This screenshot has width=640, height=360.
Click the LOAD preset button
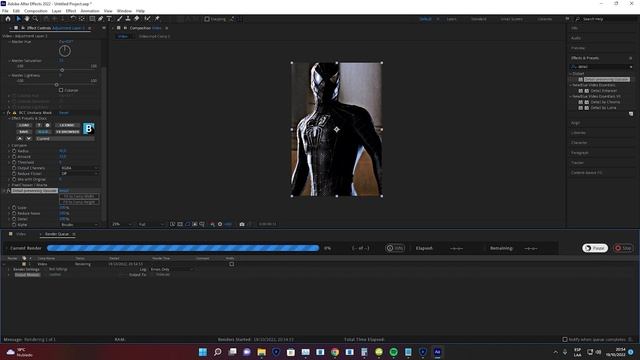[24, 125]
